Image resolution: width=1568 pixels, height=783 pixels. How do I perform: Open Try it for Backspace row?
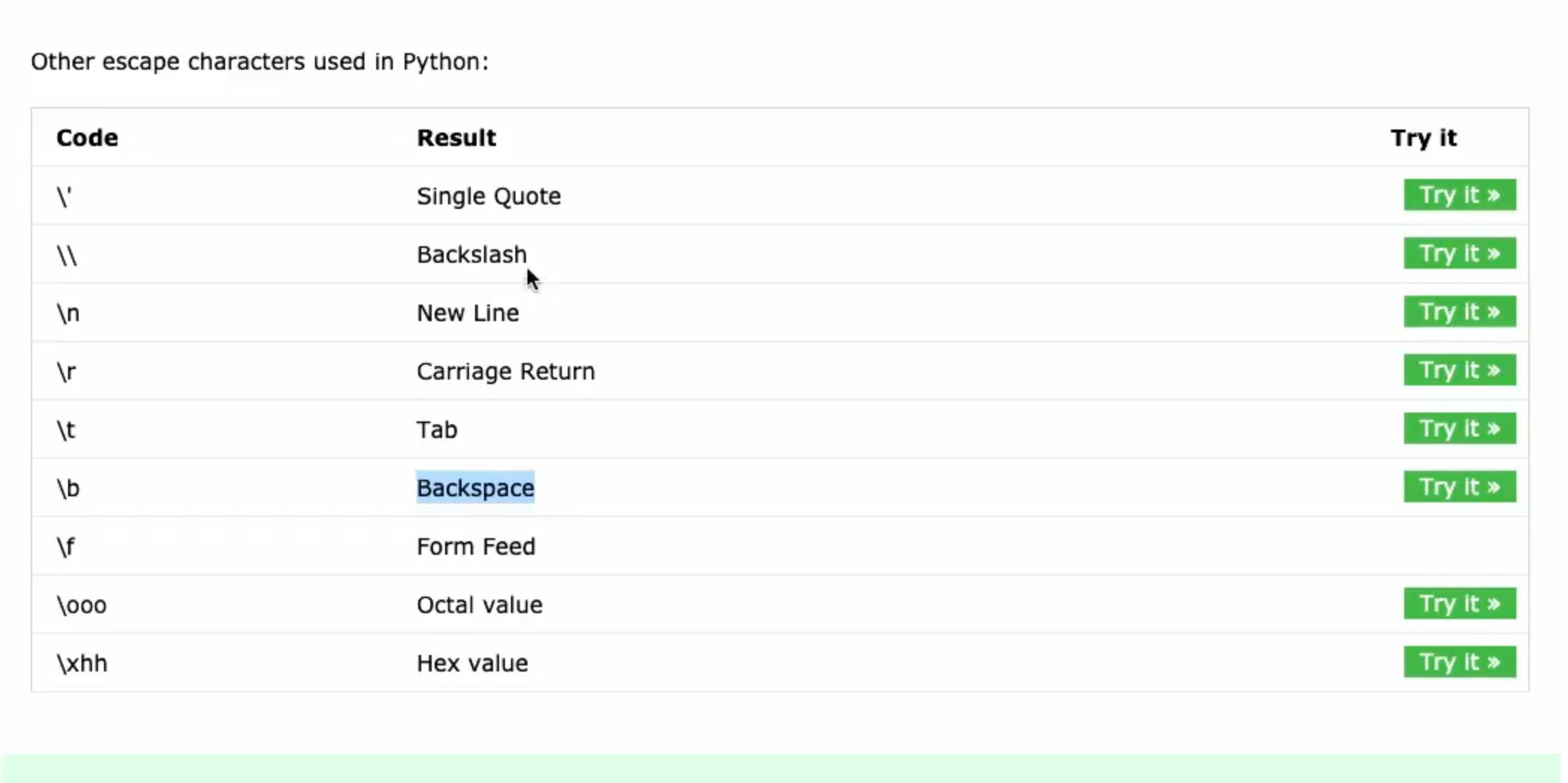(x=1460, y=487)
